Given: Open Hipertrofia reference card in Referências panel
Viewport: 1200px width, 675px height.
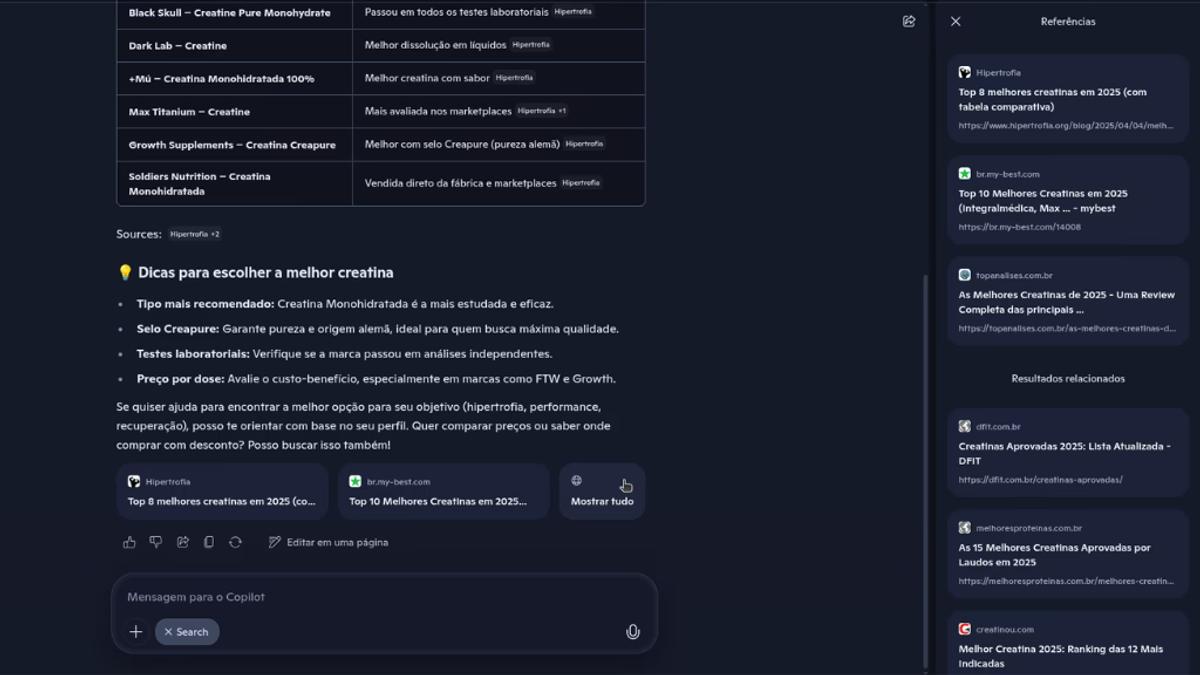Looking at the screenshot, I should 1068,99.
